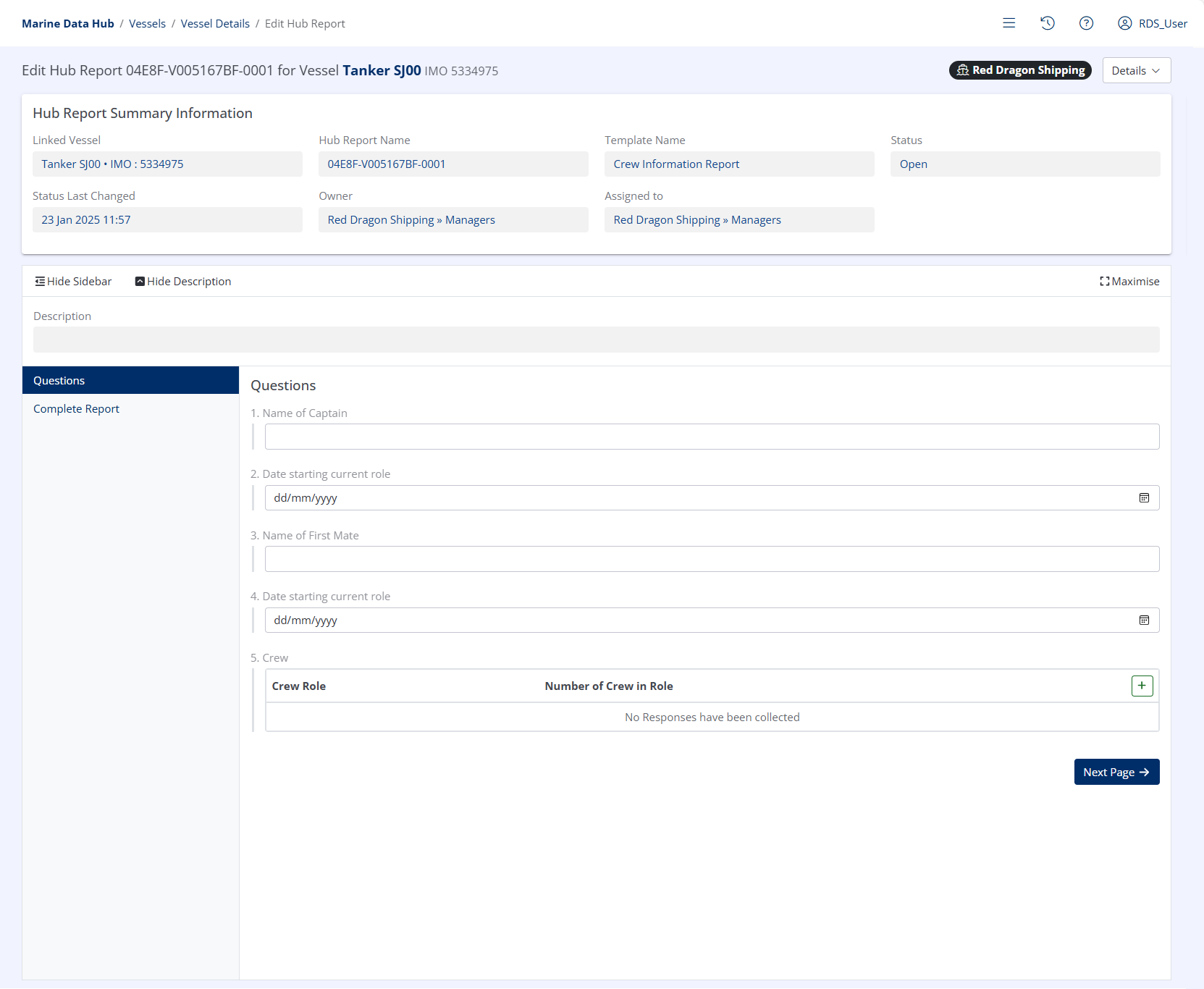Toggle Hide Description
This screenshot has height=989, width=1204.
click(183, 282)
